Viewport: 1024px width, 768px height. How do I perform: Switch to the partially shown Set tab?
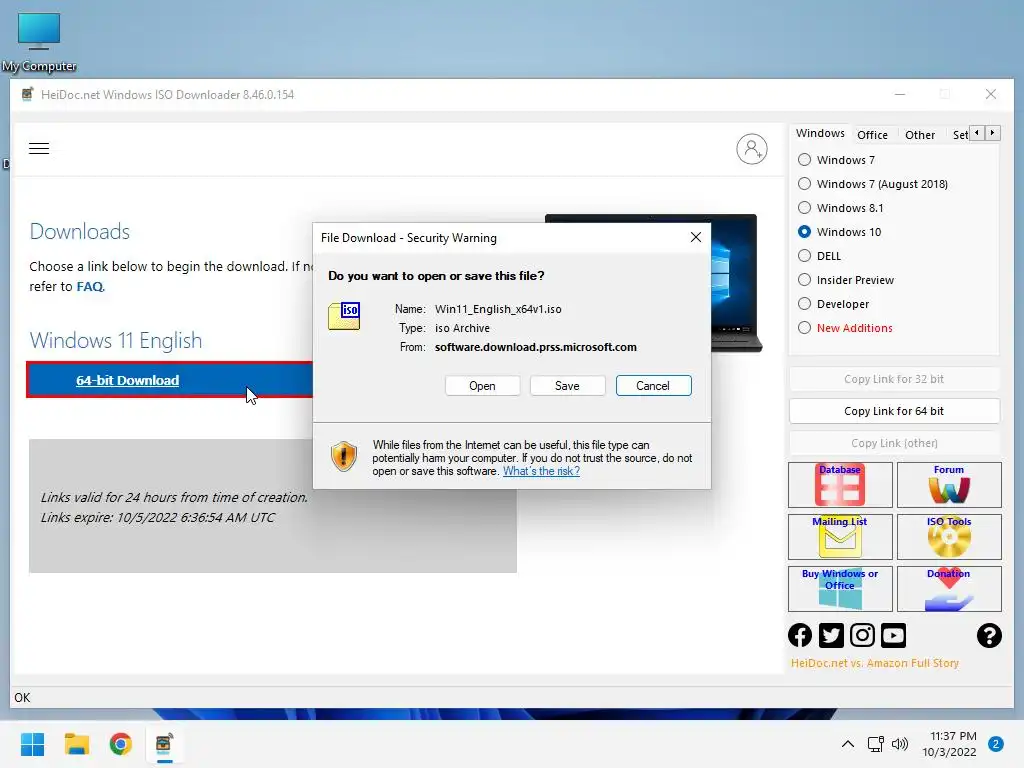(960, 135)
